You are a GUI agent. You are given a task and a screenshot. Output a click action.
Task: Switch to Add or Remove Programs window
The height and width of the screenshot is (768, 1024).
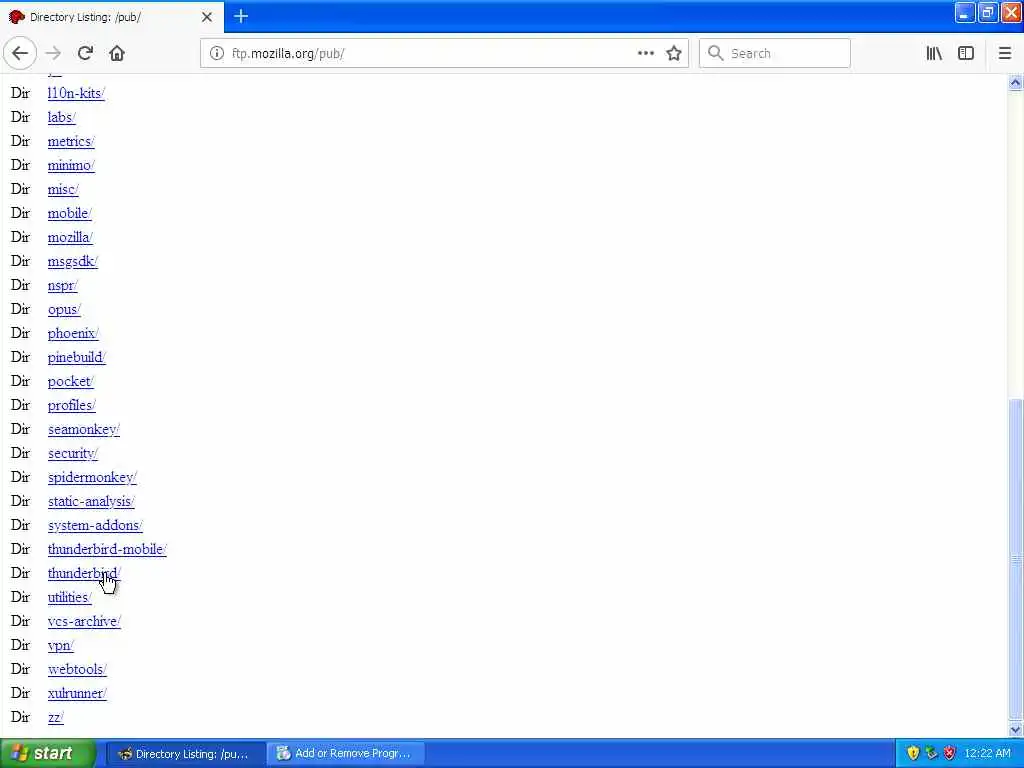(x=346, y=754)
